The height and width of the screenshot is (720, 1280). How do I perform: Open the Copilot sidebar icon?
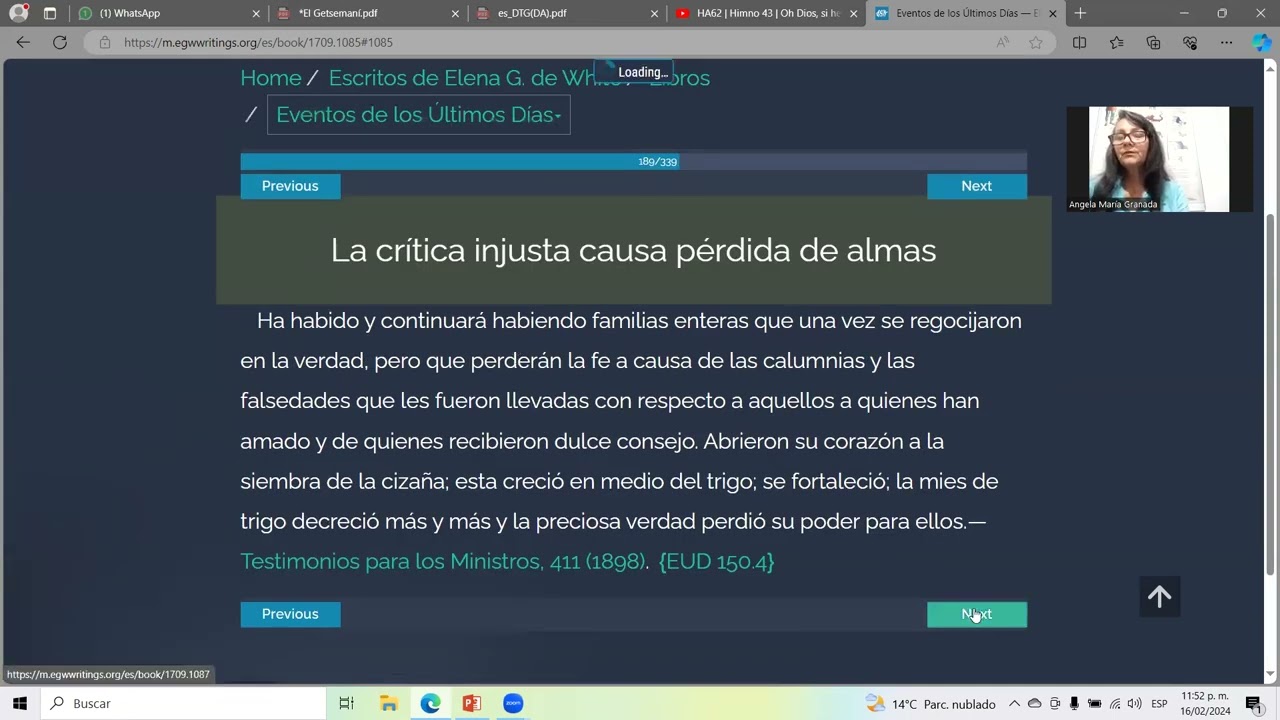(1262, 42)
